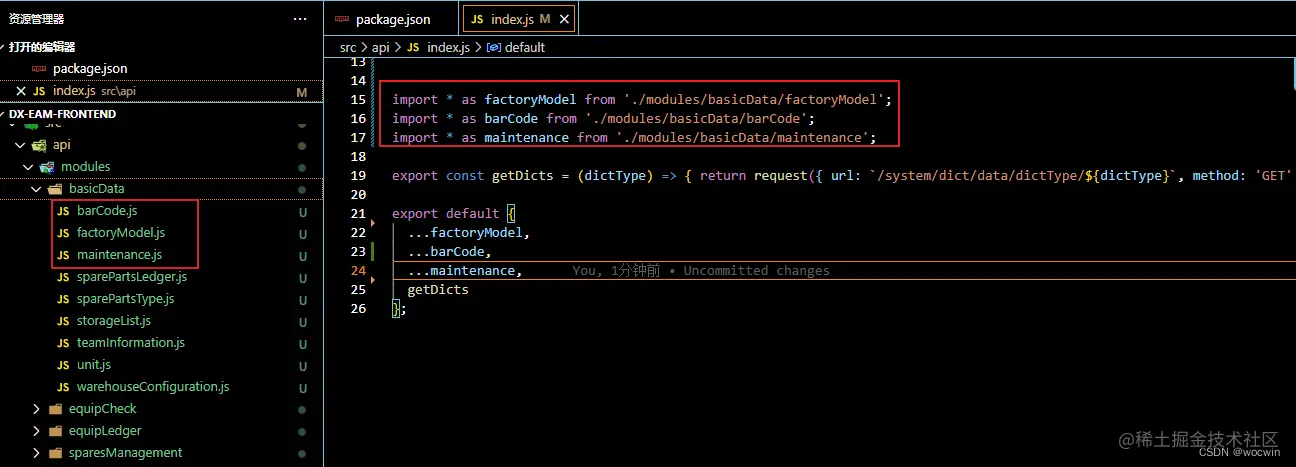Click the src breadcrumb segment

tap(347, 47)
